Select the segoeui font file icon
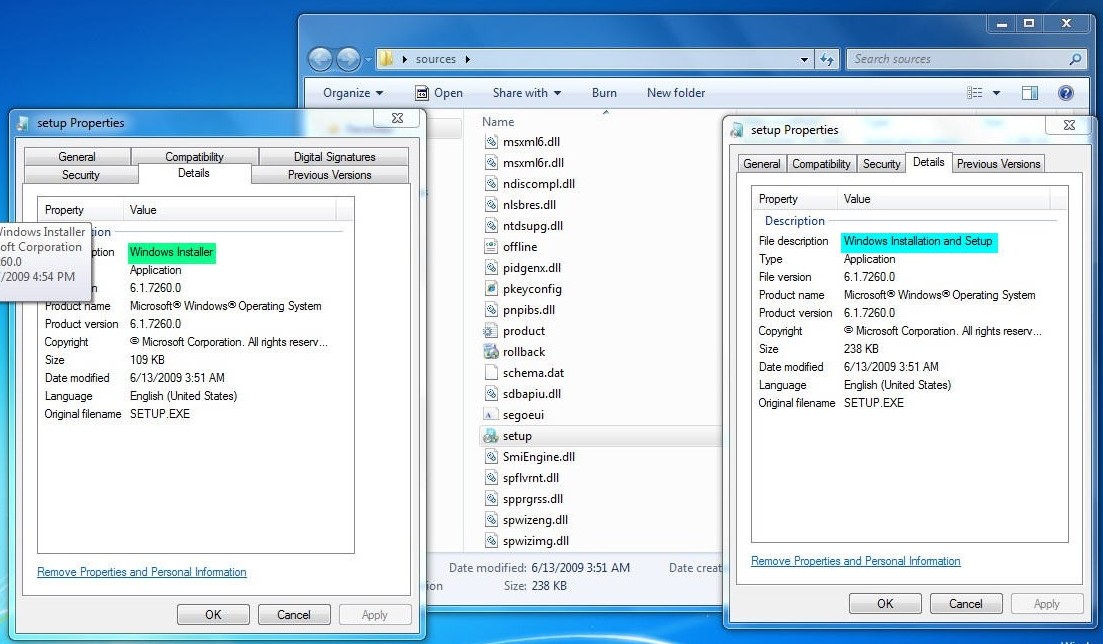 [x=492, y=415]
